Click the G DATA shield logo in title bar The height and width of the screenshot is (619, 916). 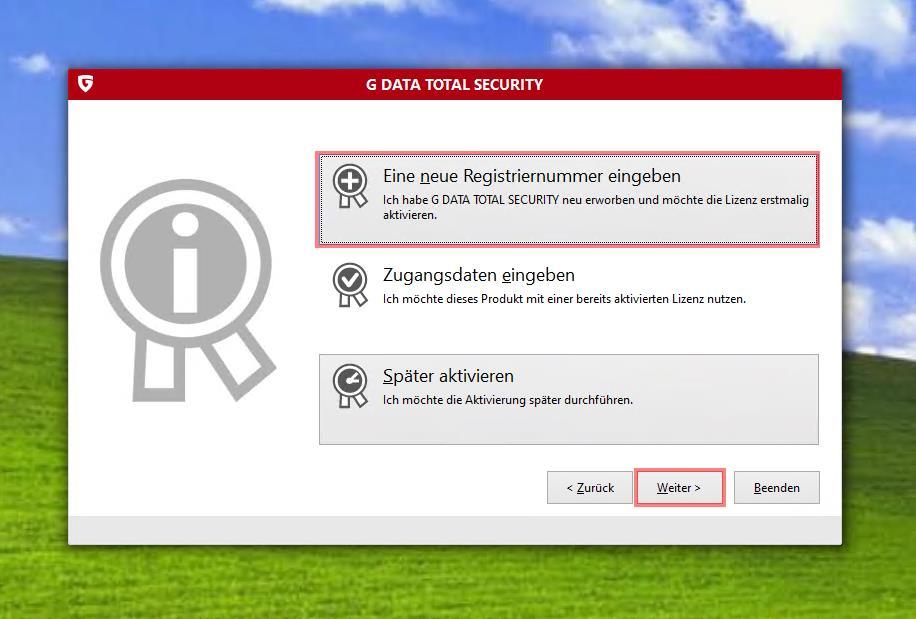(x=85, y=84)
